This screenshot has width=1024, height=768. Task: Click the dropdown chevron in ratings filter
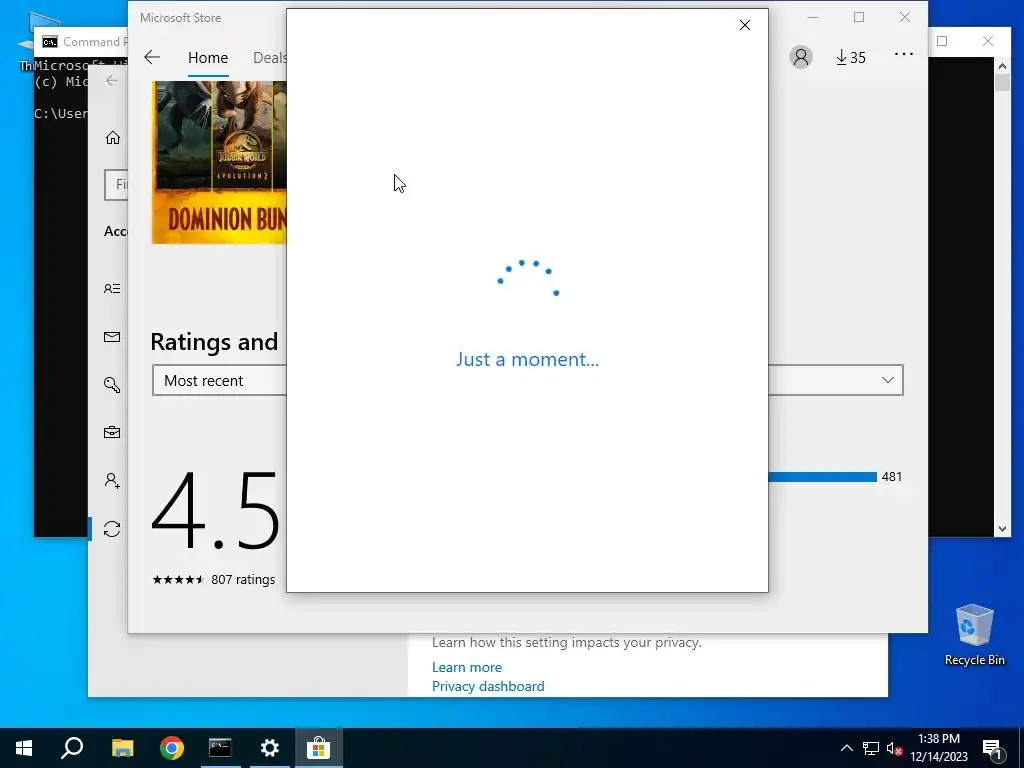tap(888, 380)
